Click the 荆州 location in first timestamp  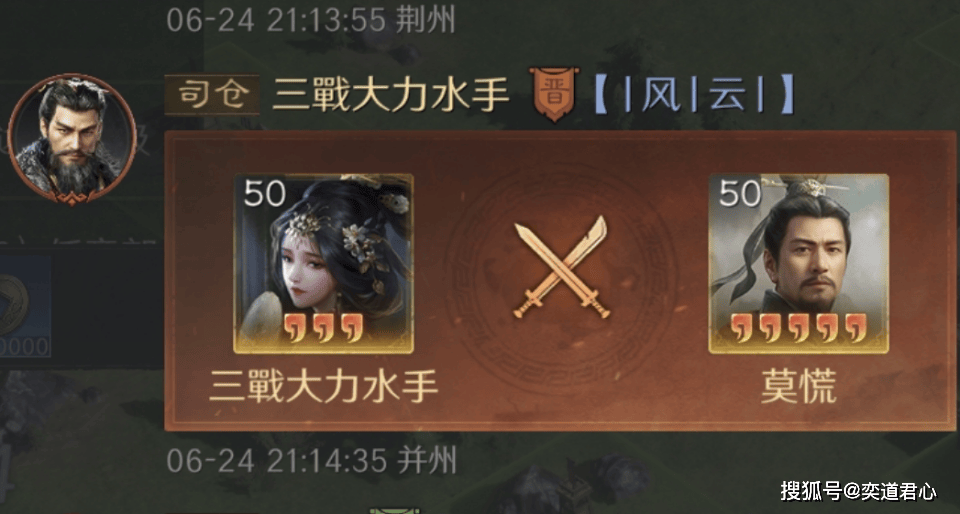[x=426, y=21]
